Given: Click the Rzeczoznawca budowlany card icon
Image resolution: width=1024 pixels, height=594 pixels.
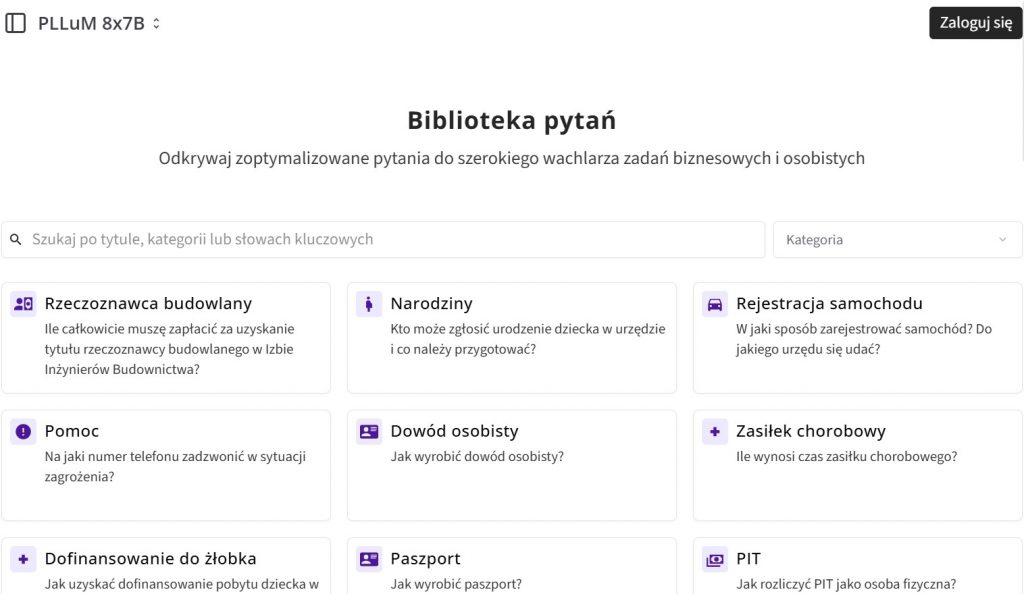Looking at the screenshot, I should tap(23, 304).
